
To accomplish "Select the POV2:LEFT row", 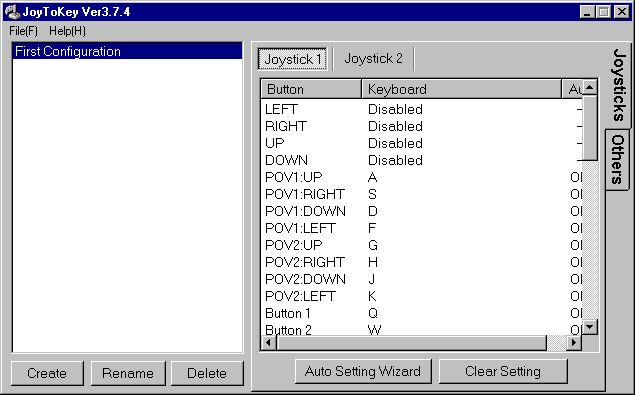I will (422, 297).
